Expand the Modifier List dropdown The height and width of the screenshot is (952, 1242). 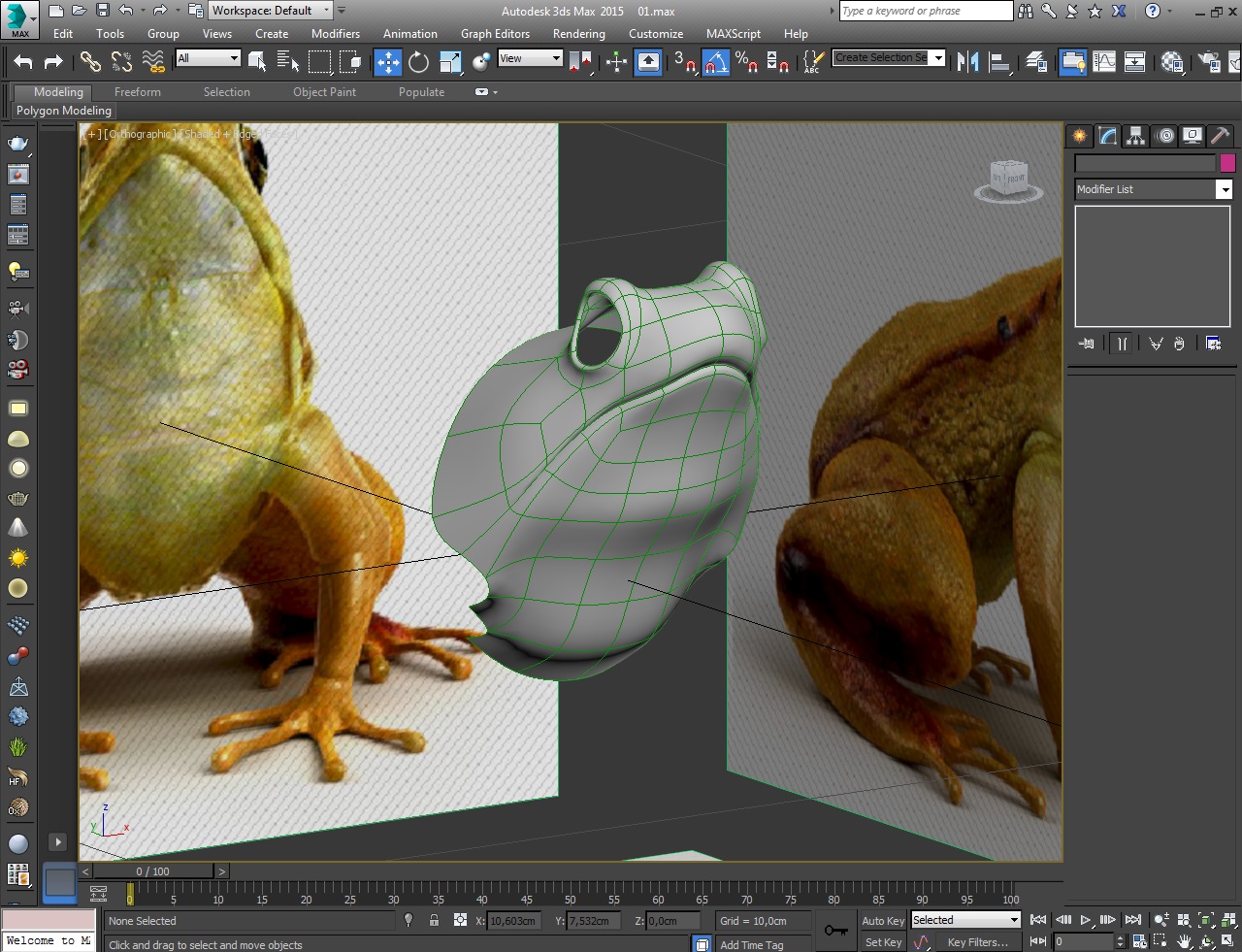[x=1224, y=189]
